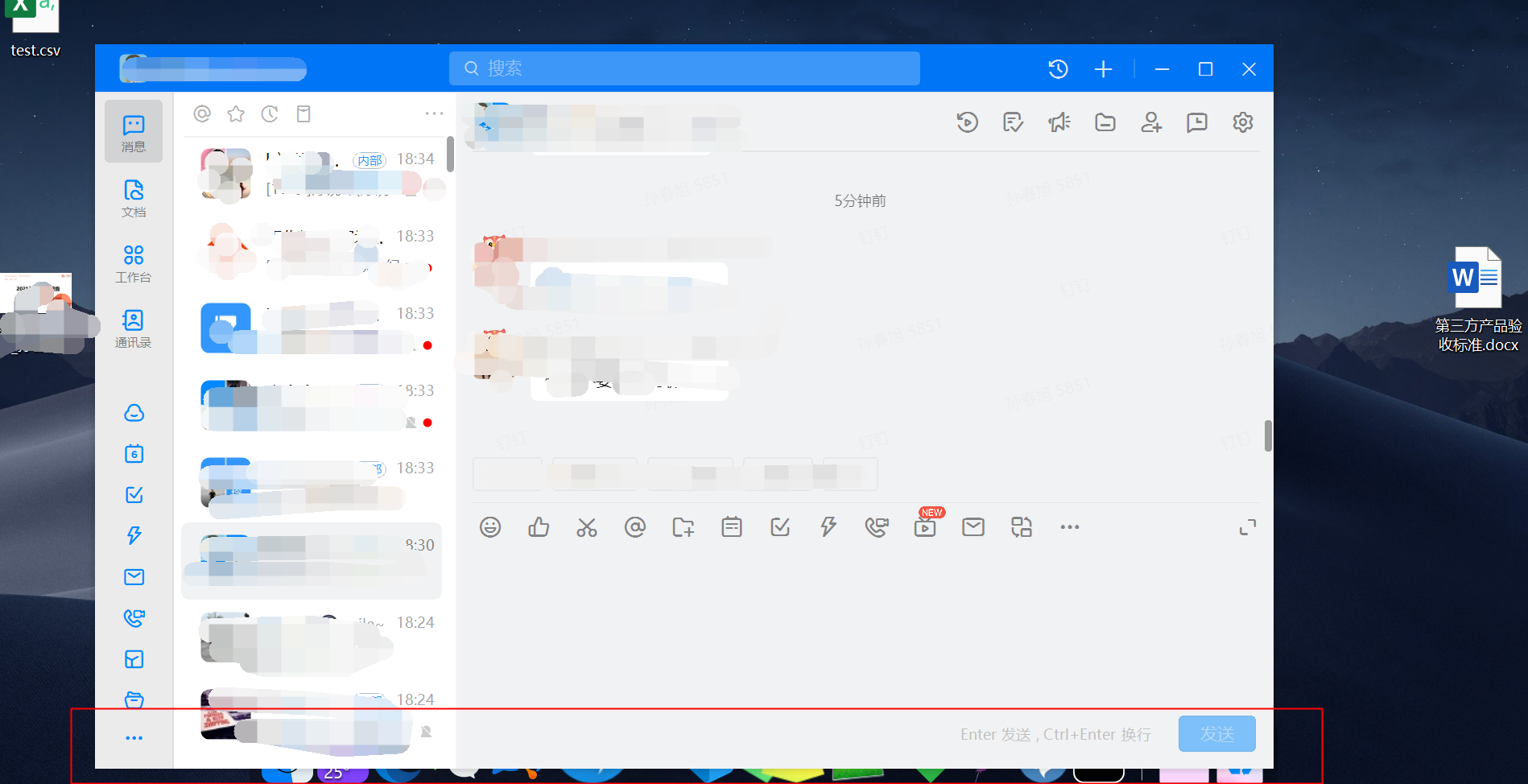Switch to the 工作台 workbench tab
This screenshot has height=784, width=1528.
pyautogui.click(x=134, y=263)
